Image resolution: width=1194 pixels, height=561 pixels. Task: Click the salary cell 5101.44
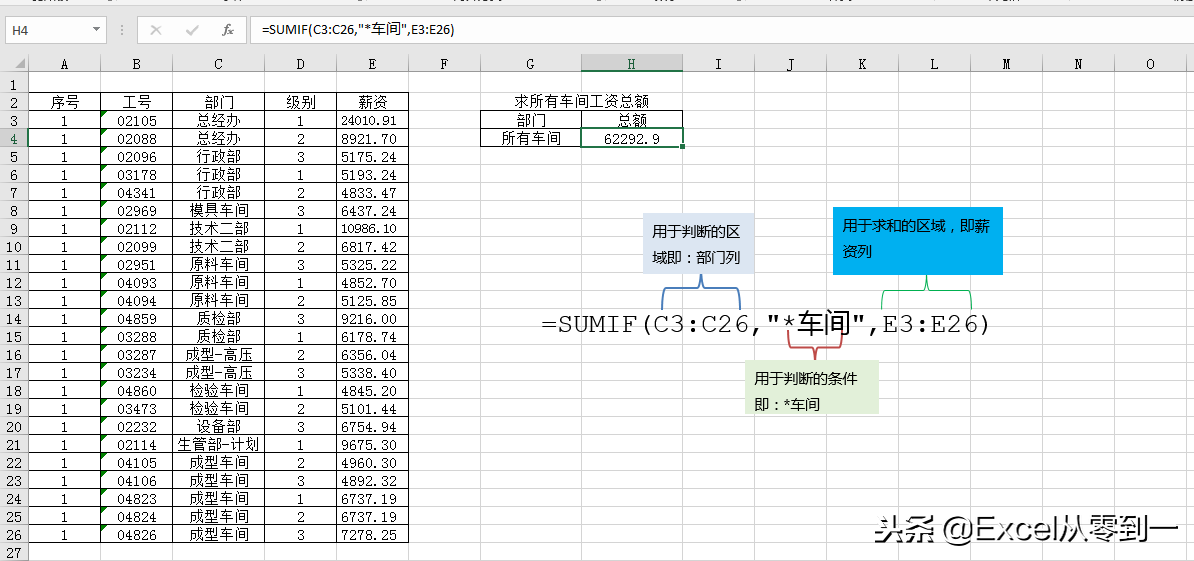[372, 408]
